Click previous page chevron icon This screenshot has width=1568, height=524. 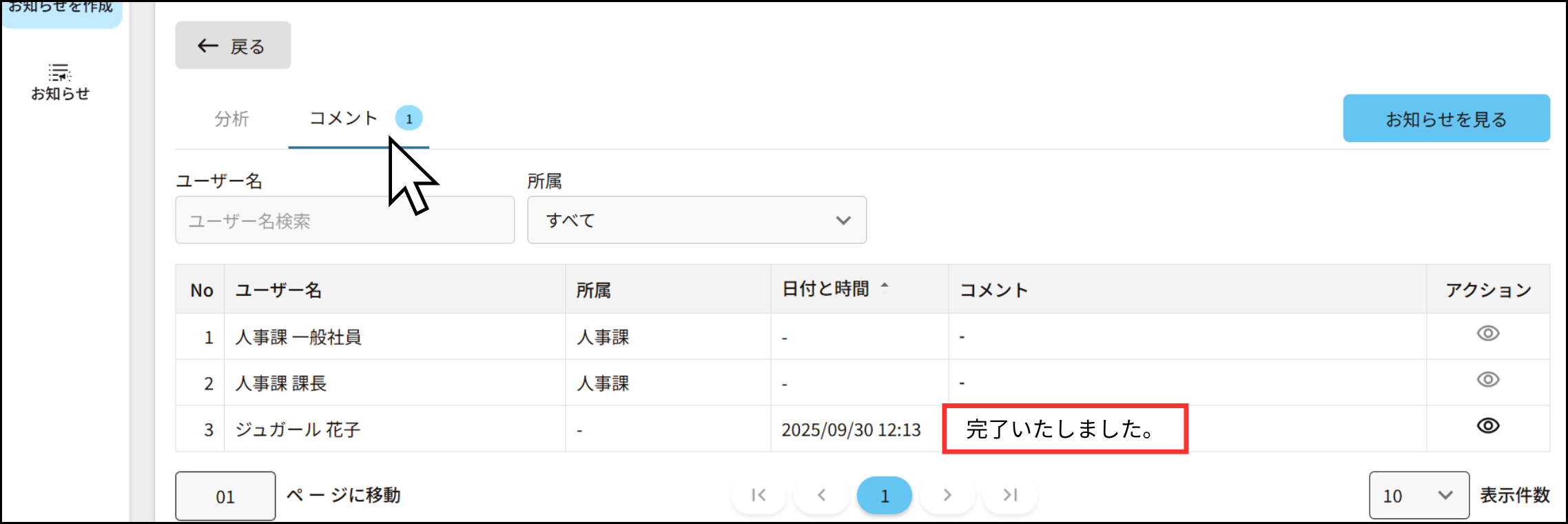click(821, 495)
